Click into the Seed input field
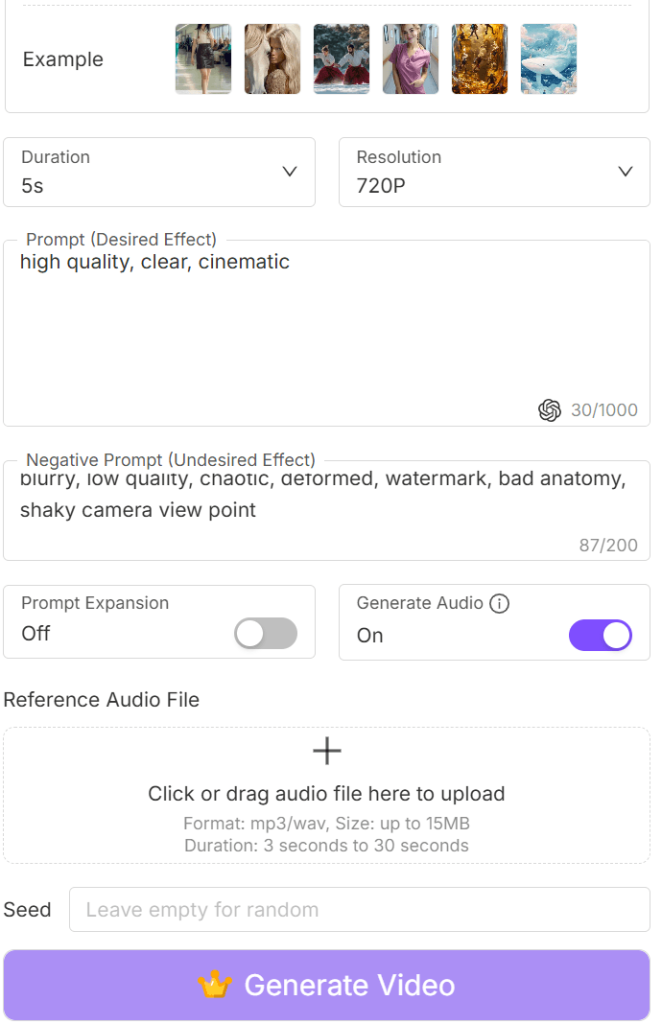Screen dimensions: 662x1024 click(x=359, y=910)
